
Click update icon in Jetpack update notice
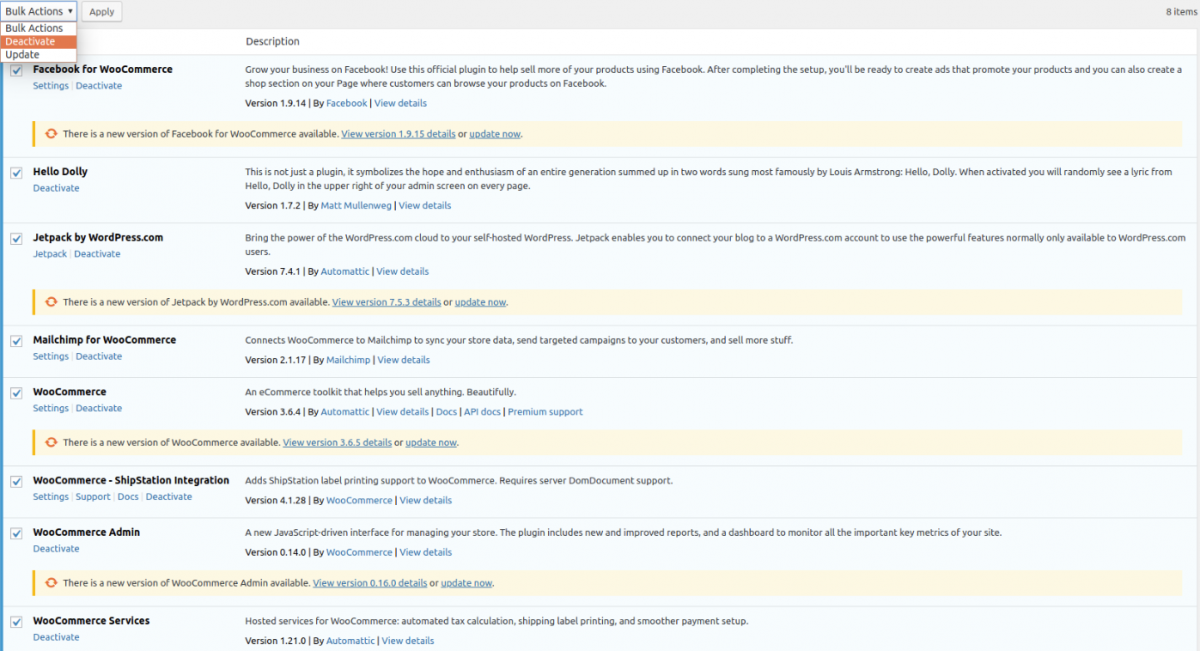click(x=50, y=301)
